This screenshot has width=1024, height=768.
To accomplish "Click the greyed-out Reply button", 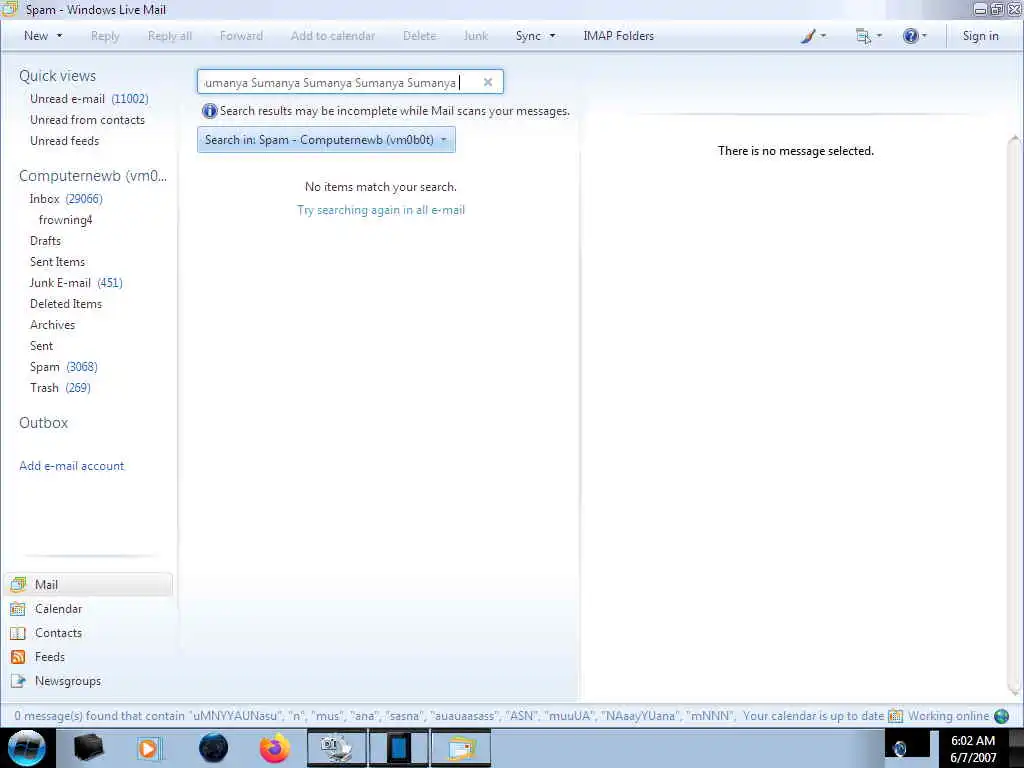I will pos(105,36).
